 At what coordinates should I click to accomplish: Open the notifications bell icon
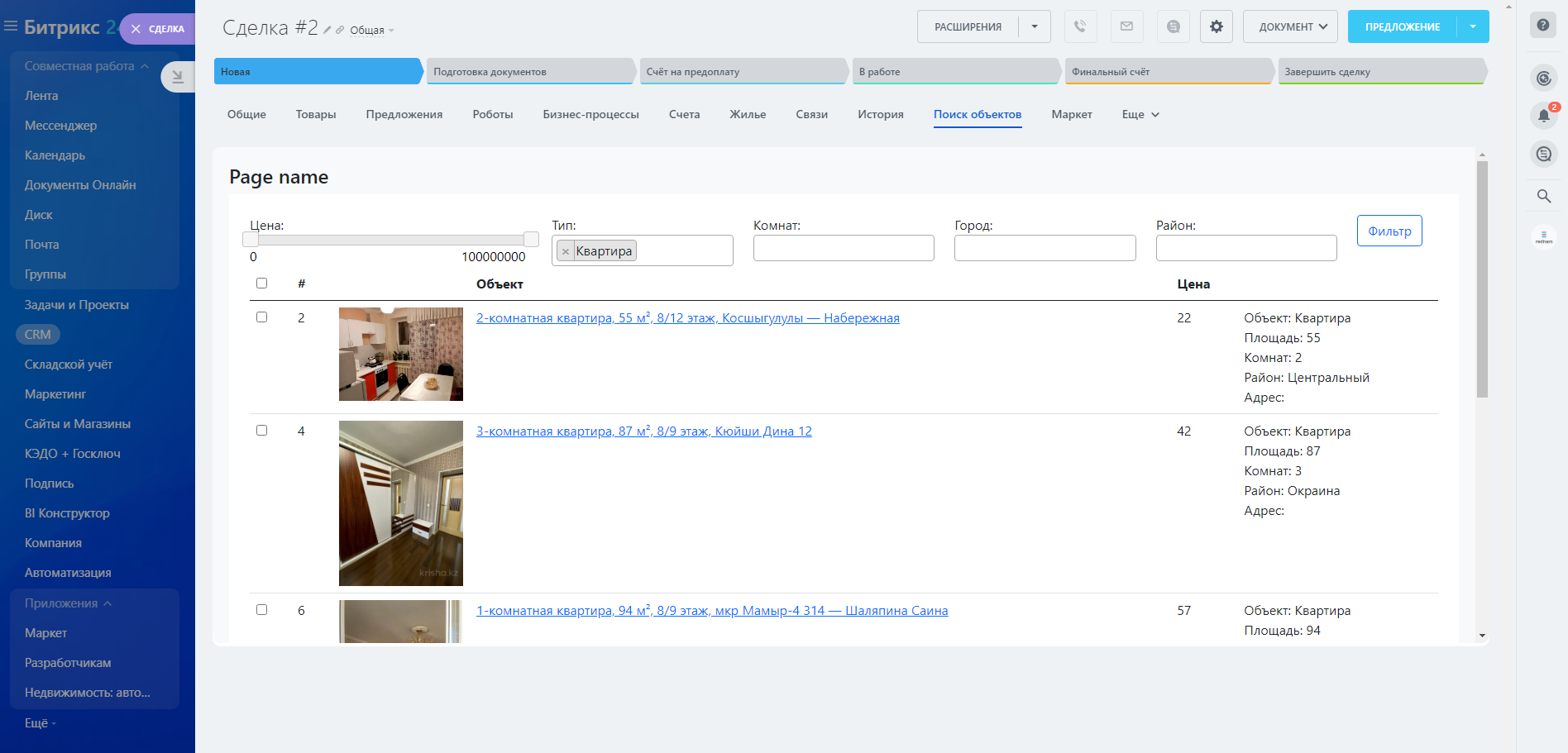click(x=1543, y=116)
